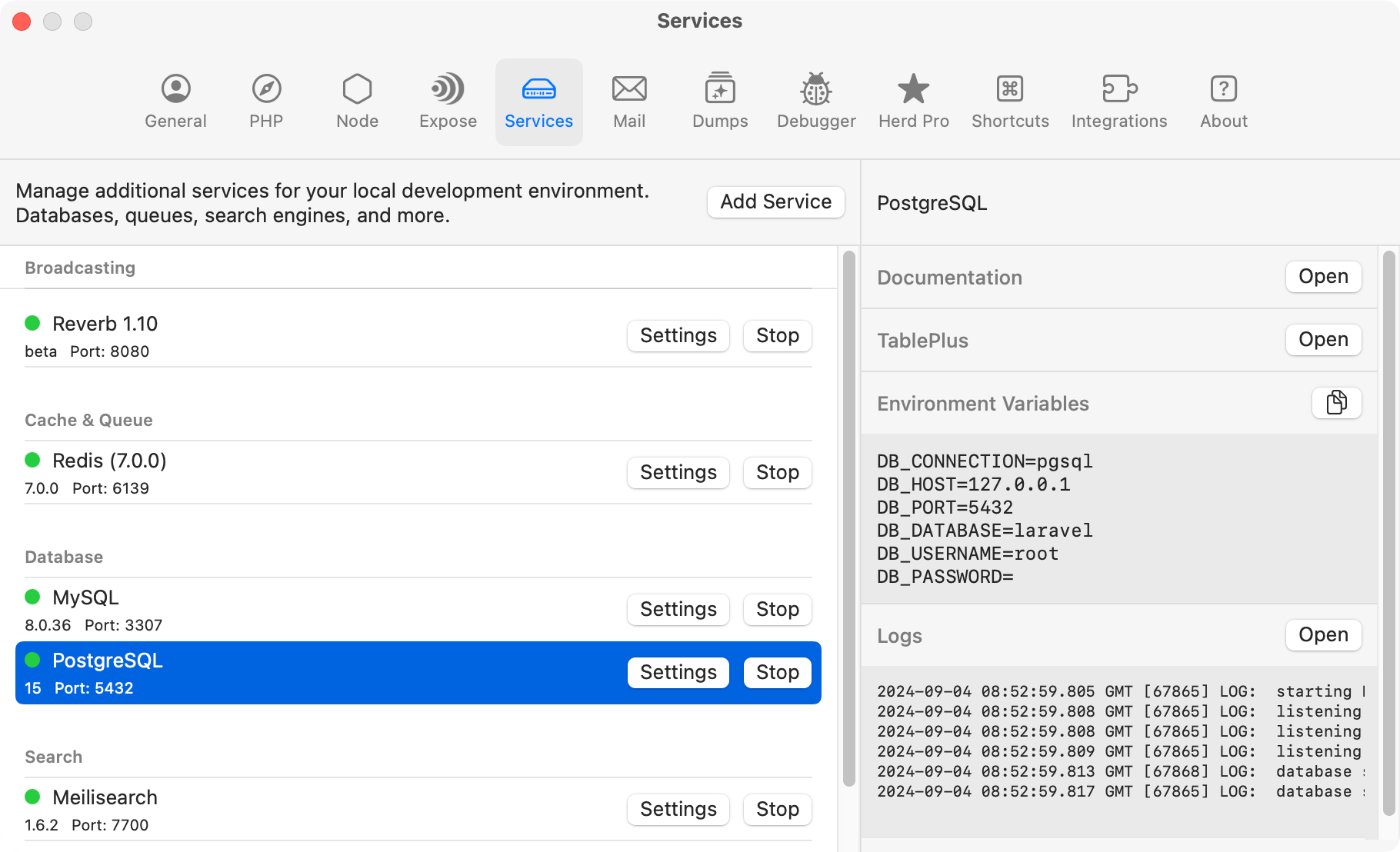This screenshot has width=1400, height=852.
Task: Open the Herd Pro panel
Action: point(913,101)
